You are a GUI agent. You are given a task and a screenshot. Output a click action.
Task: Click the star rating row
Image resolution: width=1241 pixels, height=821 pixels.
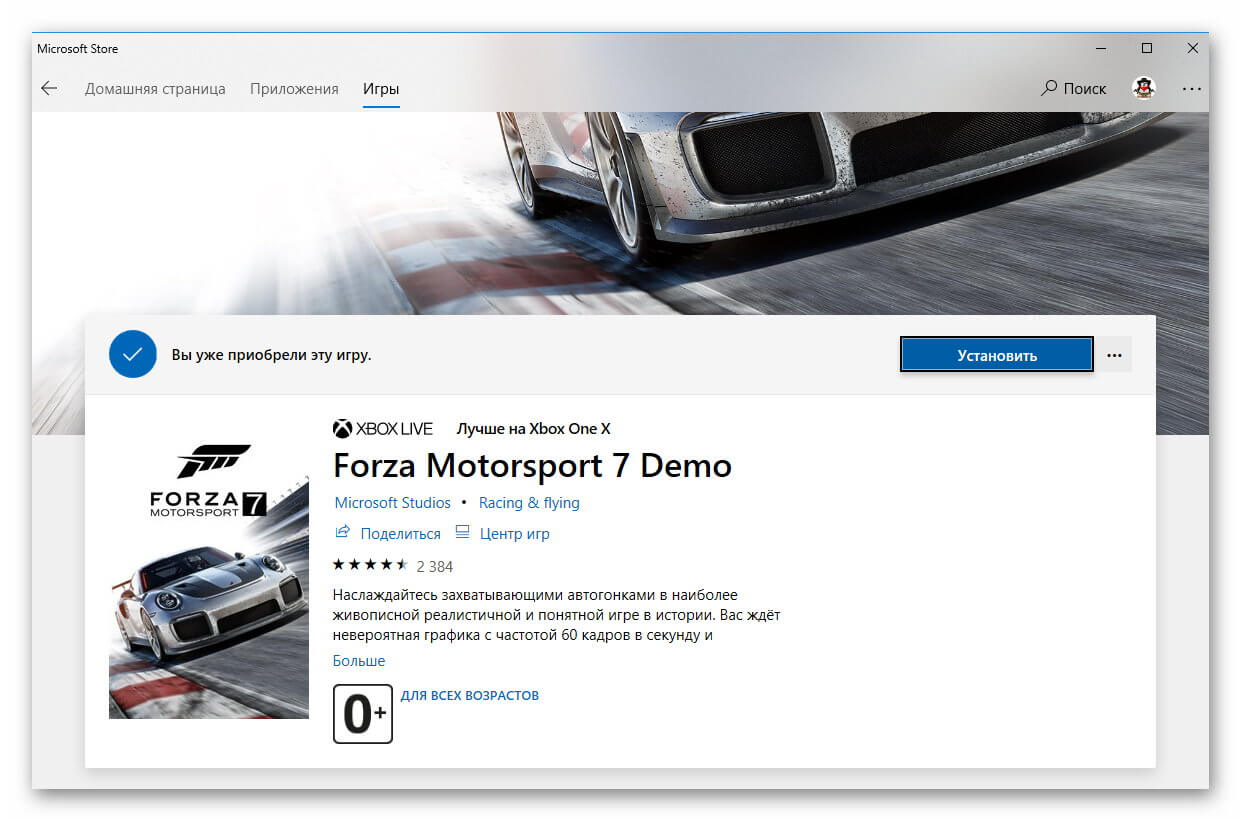[370, 565]
